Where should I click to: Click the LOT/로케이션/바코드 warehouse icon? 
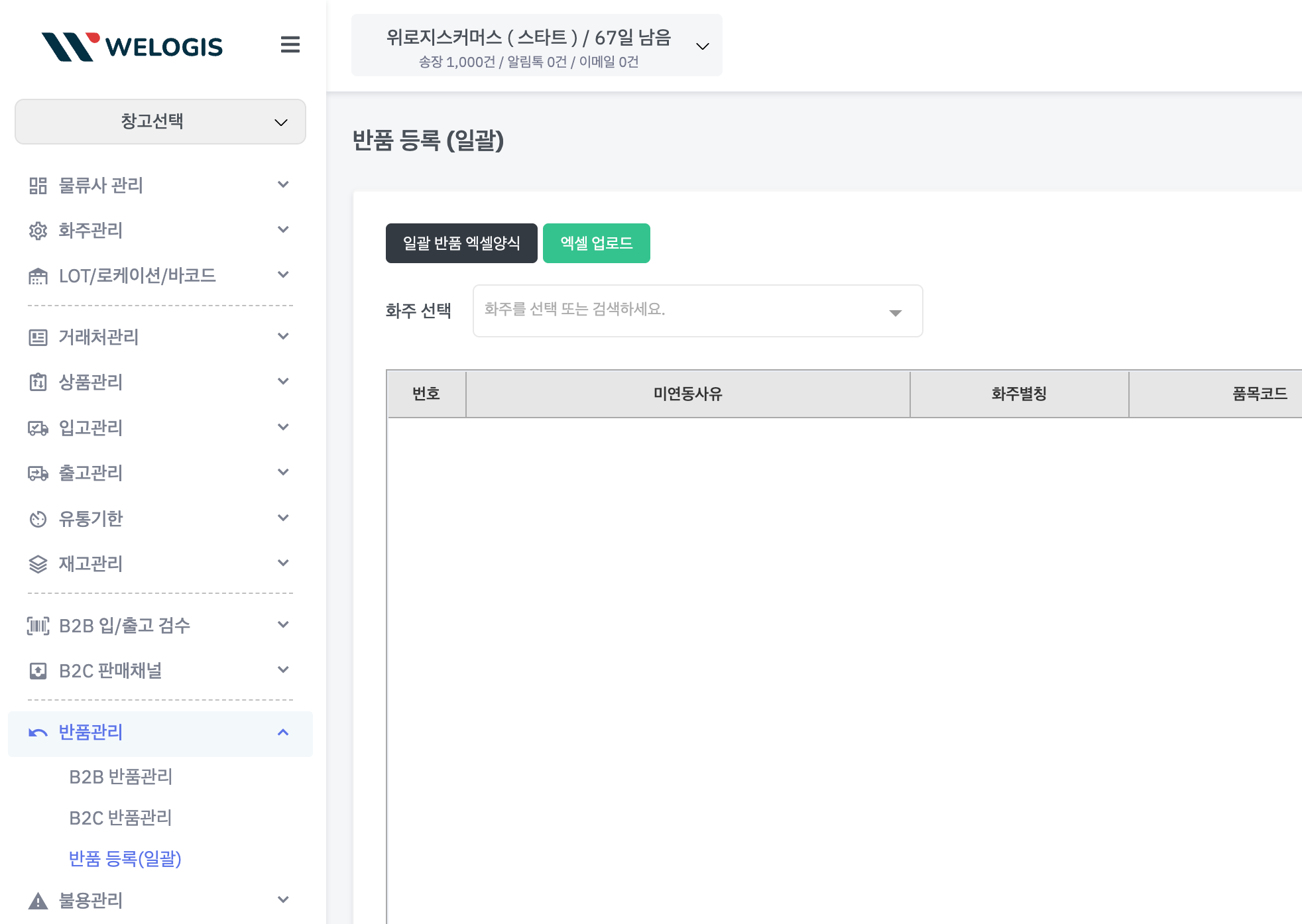pyautogui.click(x=38, y=276)
